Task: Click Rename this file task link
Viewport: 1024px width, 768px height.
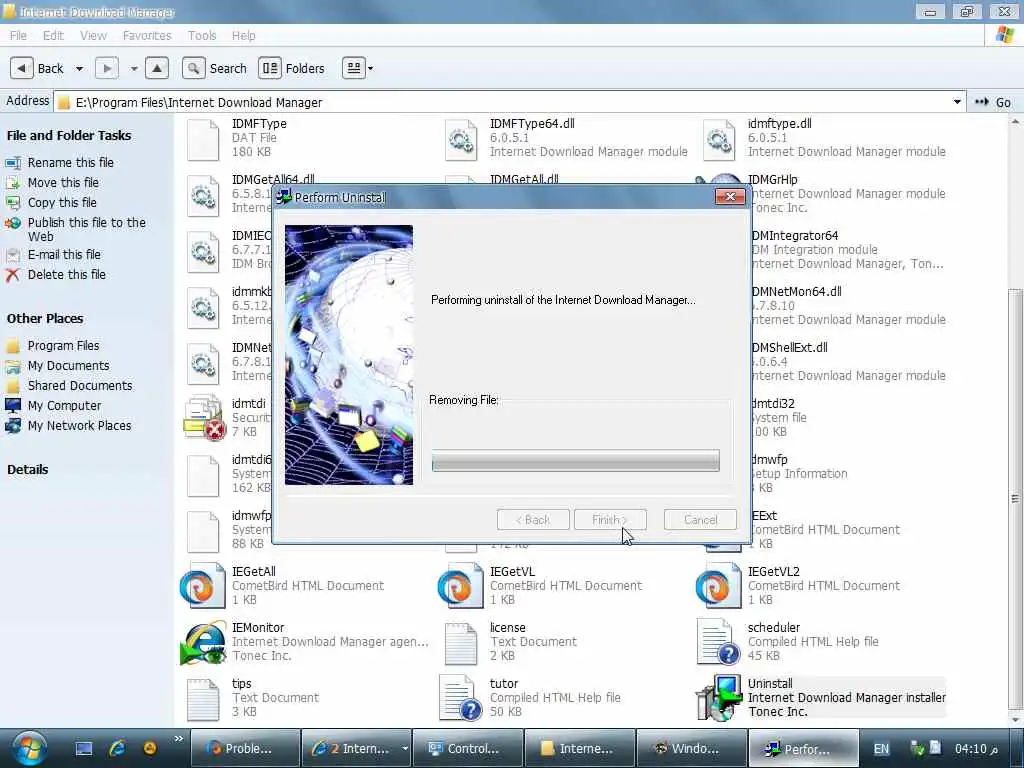Action: coord(71,163)
